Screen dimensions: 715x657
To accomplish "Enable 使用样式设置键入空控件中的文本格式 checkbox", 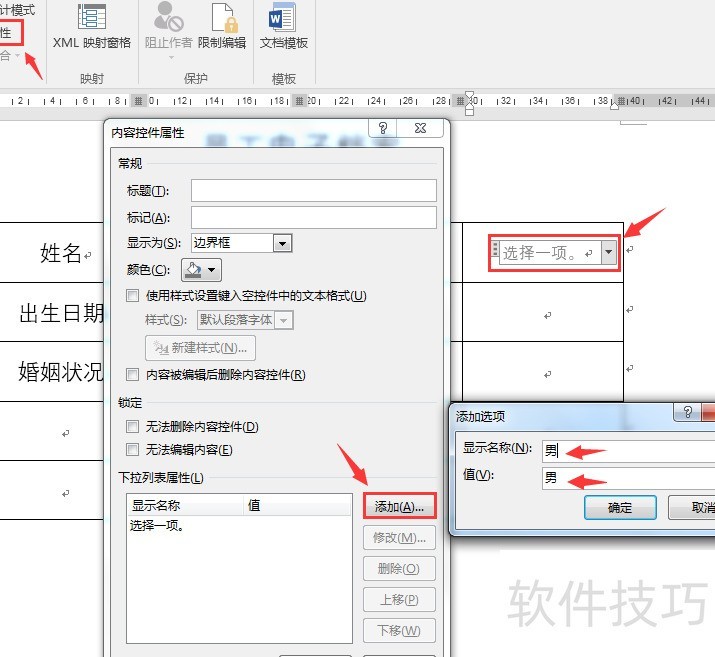I will (133, 296).
